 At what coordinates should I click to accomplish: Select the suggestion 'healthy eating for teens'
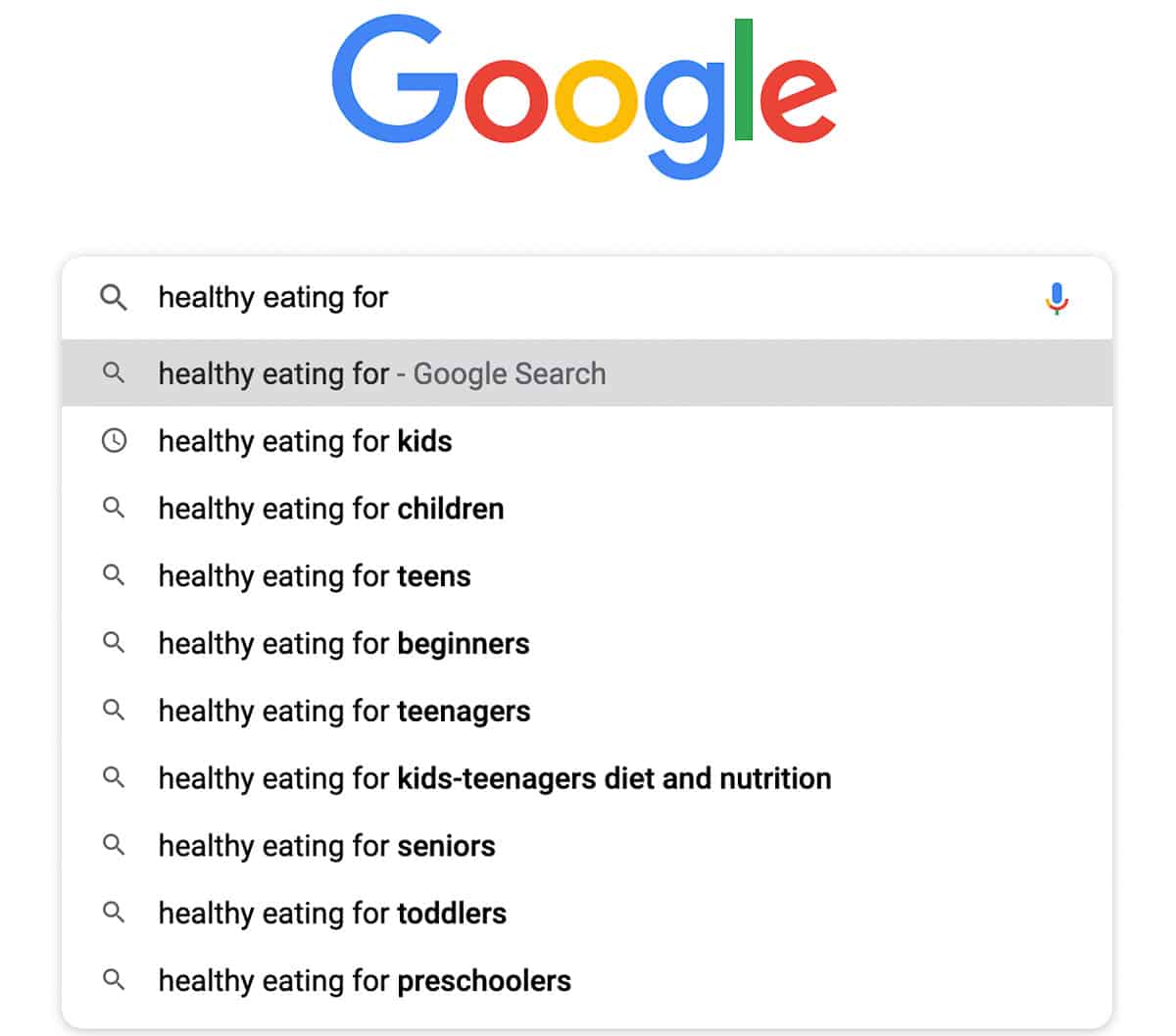(314, 576)
